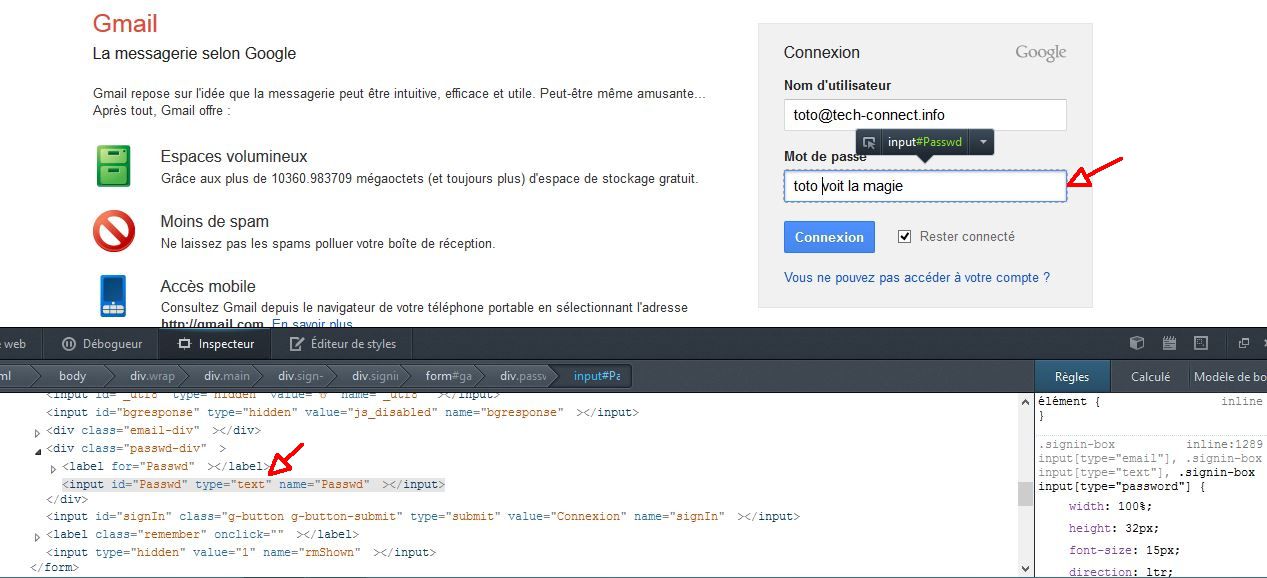Select the Calculé tab in sidebar

point(1150,377)
